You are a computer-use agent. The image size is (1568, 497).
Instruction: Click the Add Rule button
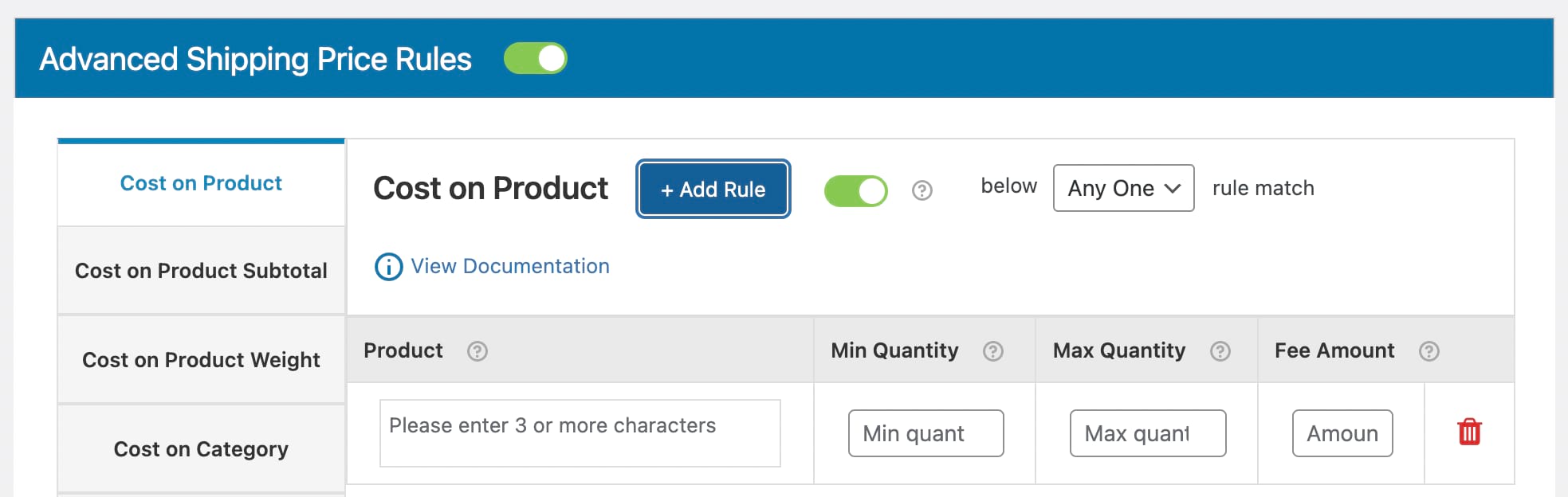click(x=712, y=190)
